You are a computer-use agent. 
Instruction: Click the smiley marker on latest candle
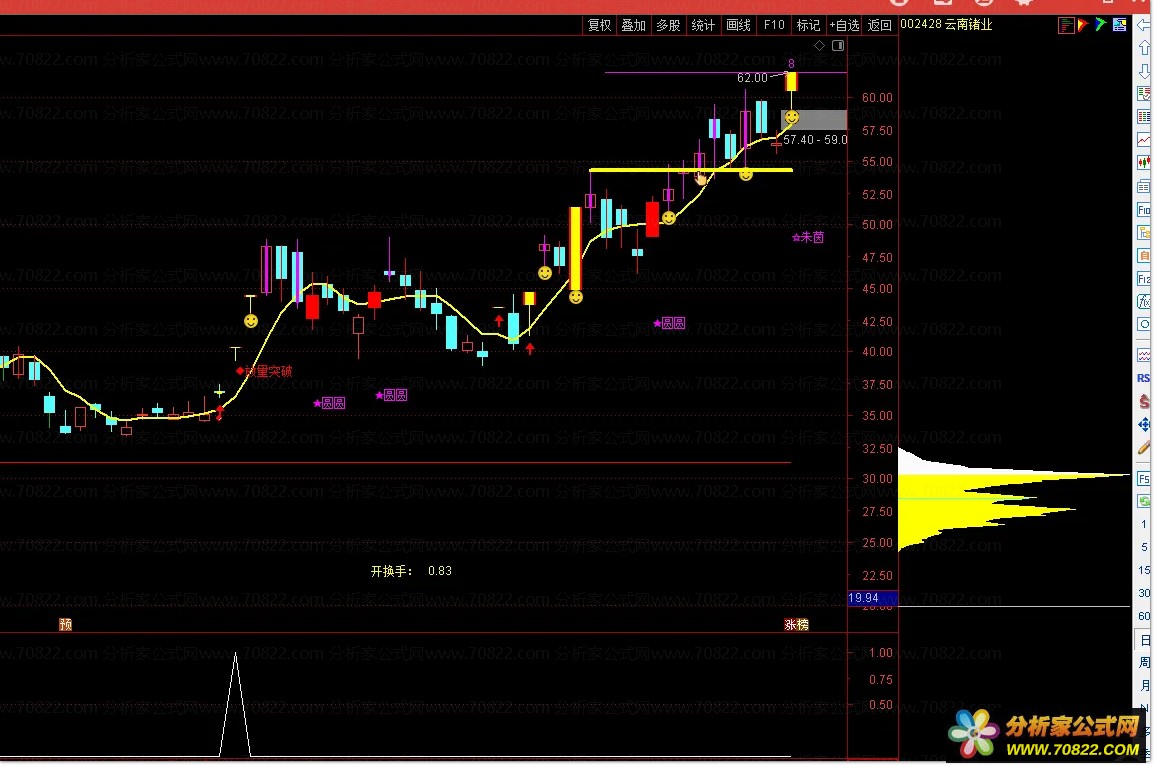[792, 116]
